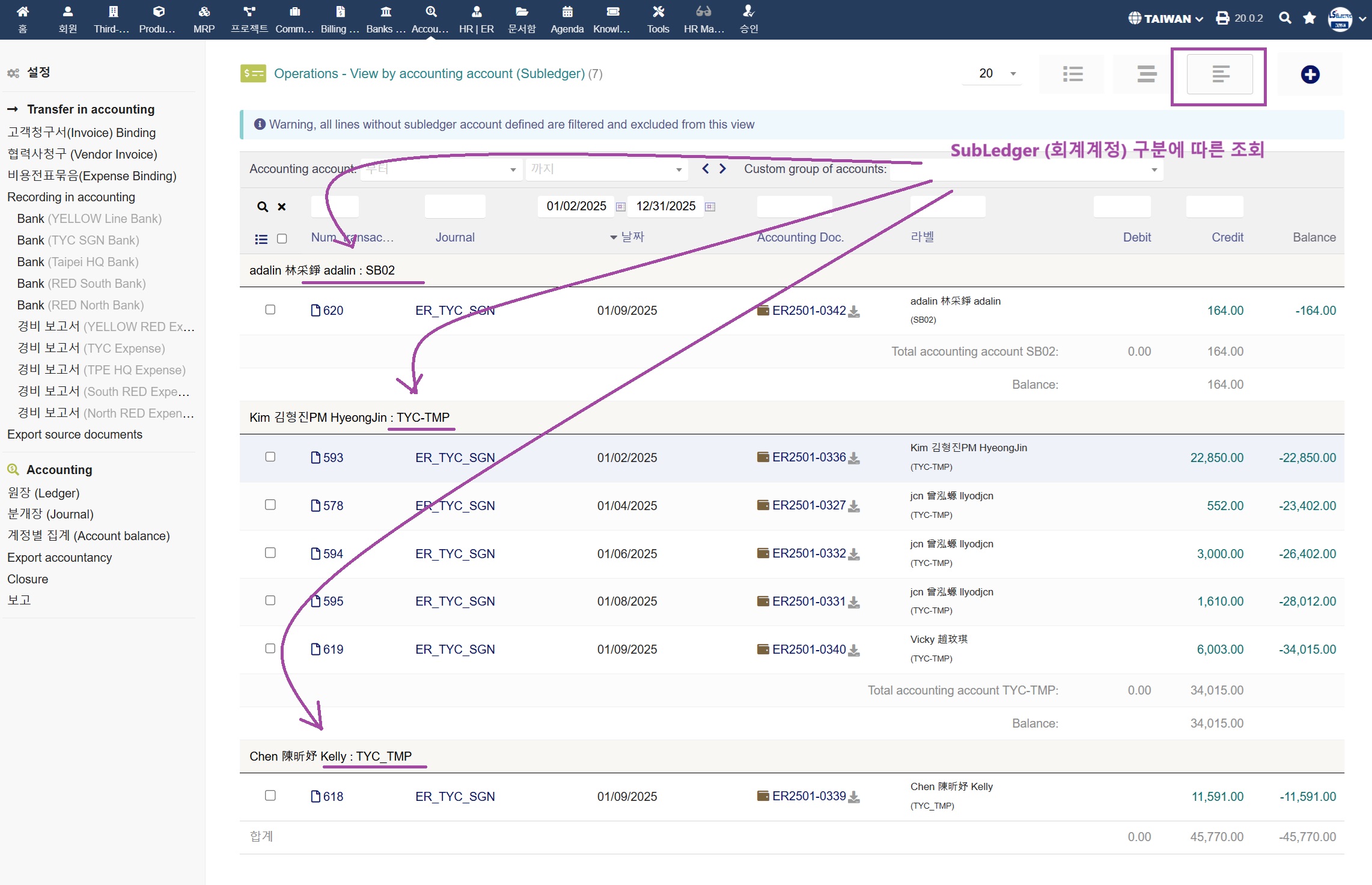Open the start date calendar picker icon
Image resolution: width=1372 pixels, height=885 pixels.
point(621,207)
